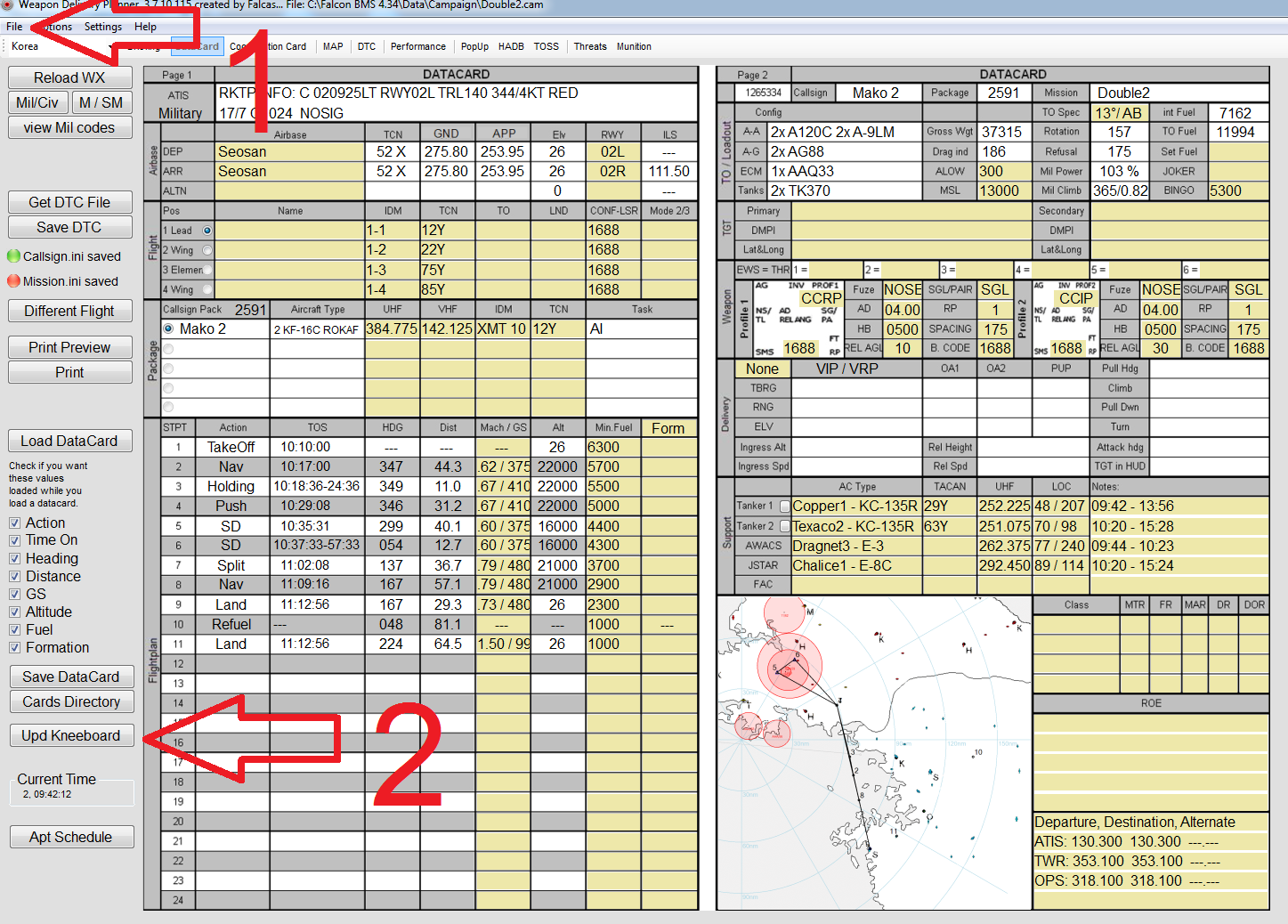
Task: Click Upd Kneeboard button
Action: [71, 735]
